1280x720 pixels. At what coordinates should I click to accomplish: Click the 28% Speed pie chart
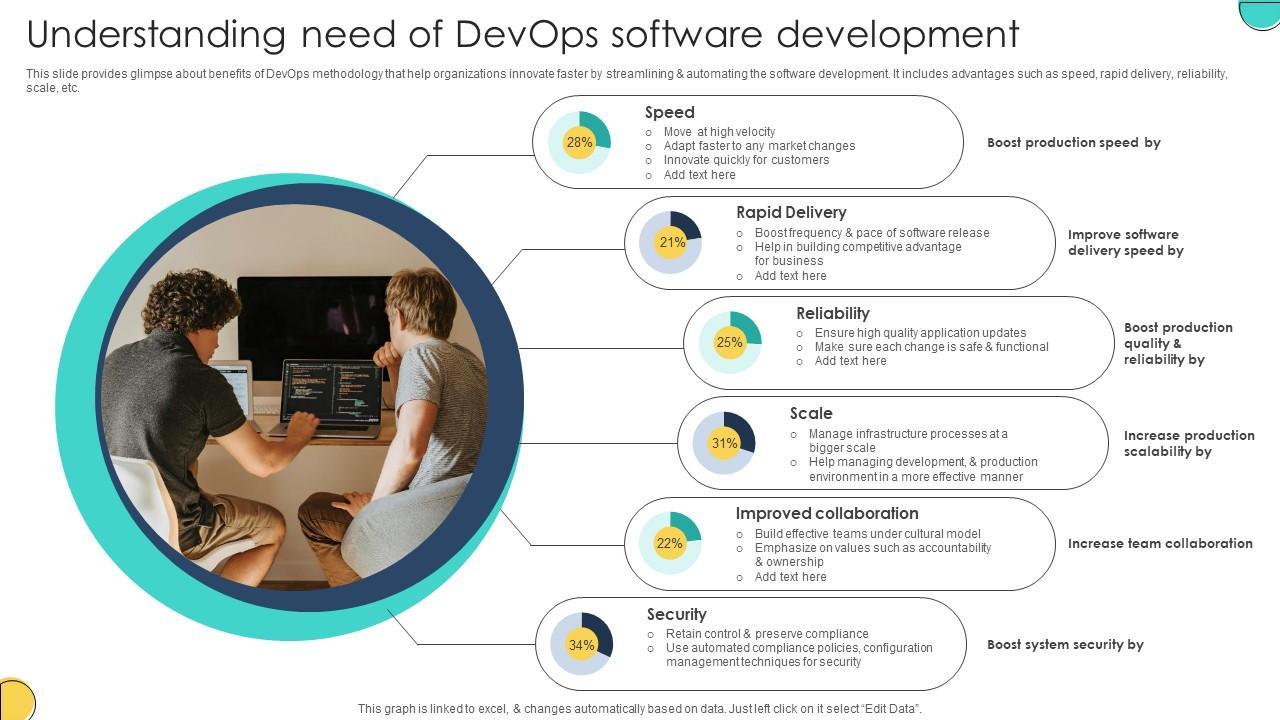pos(579,143)
